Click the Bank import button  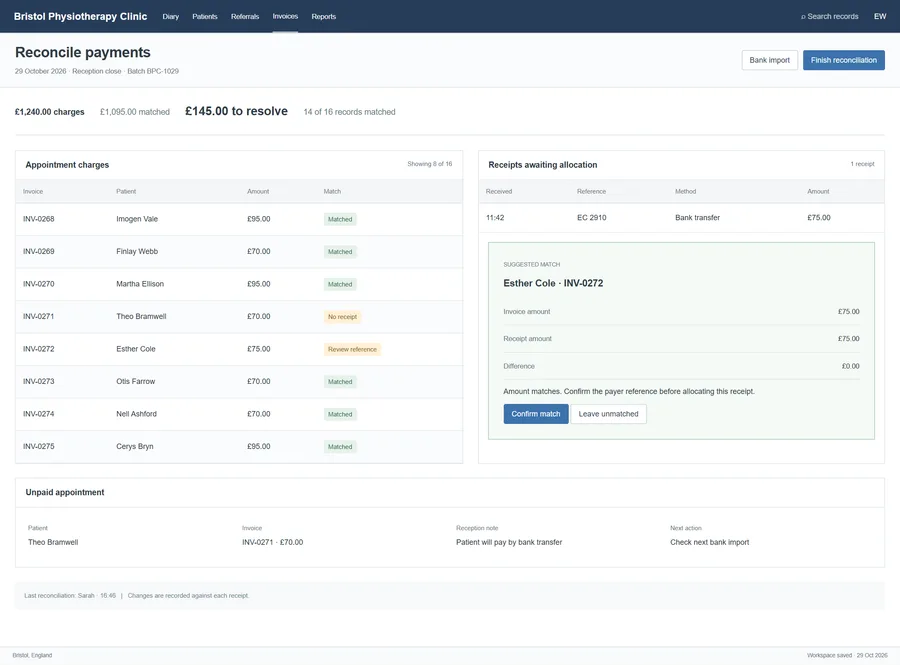coord(769,60)
